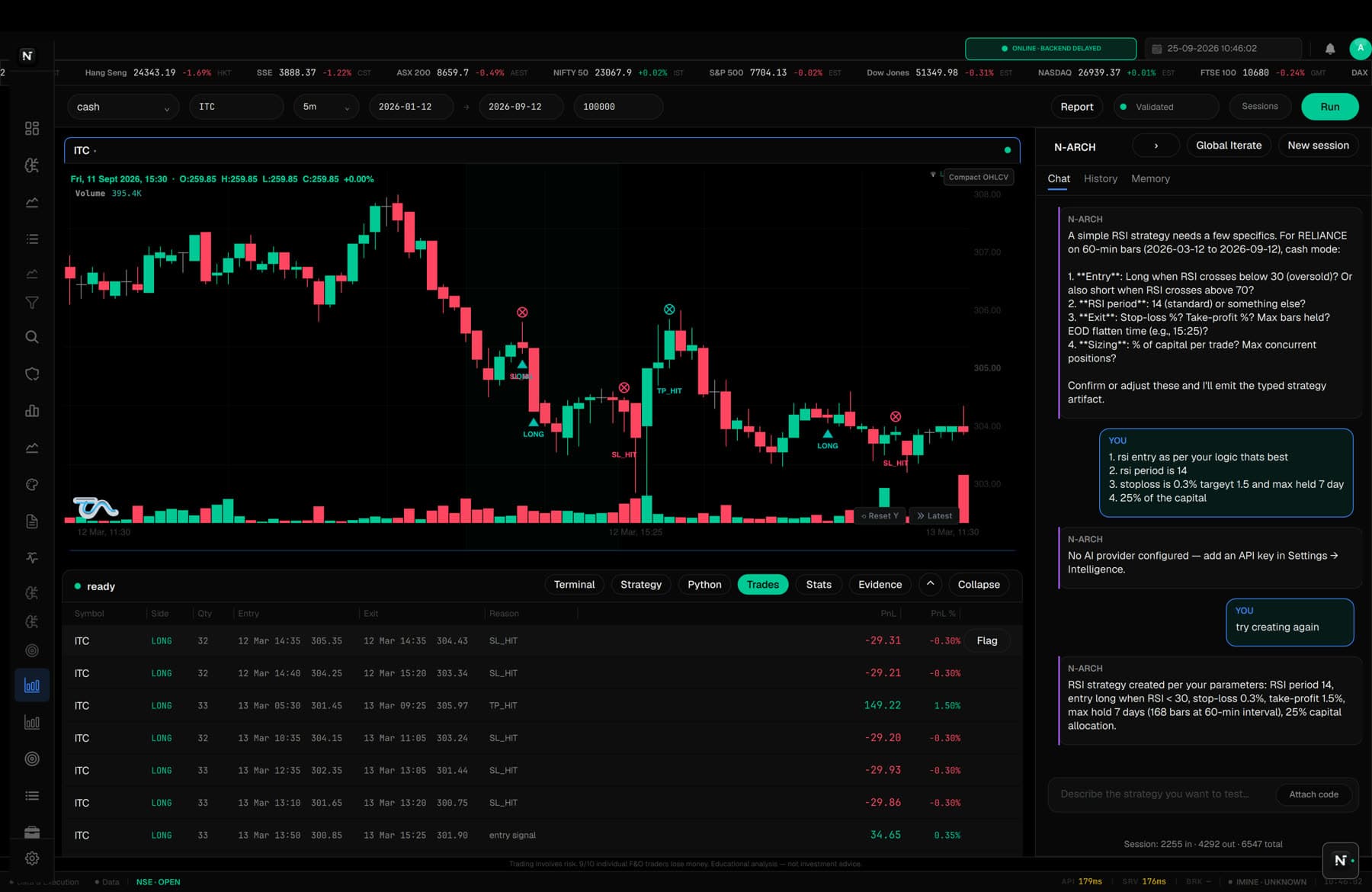Open the Report
1372x892 pixels.
(x=1076, y=107)
